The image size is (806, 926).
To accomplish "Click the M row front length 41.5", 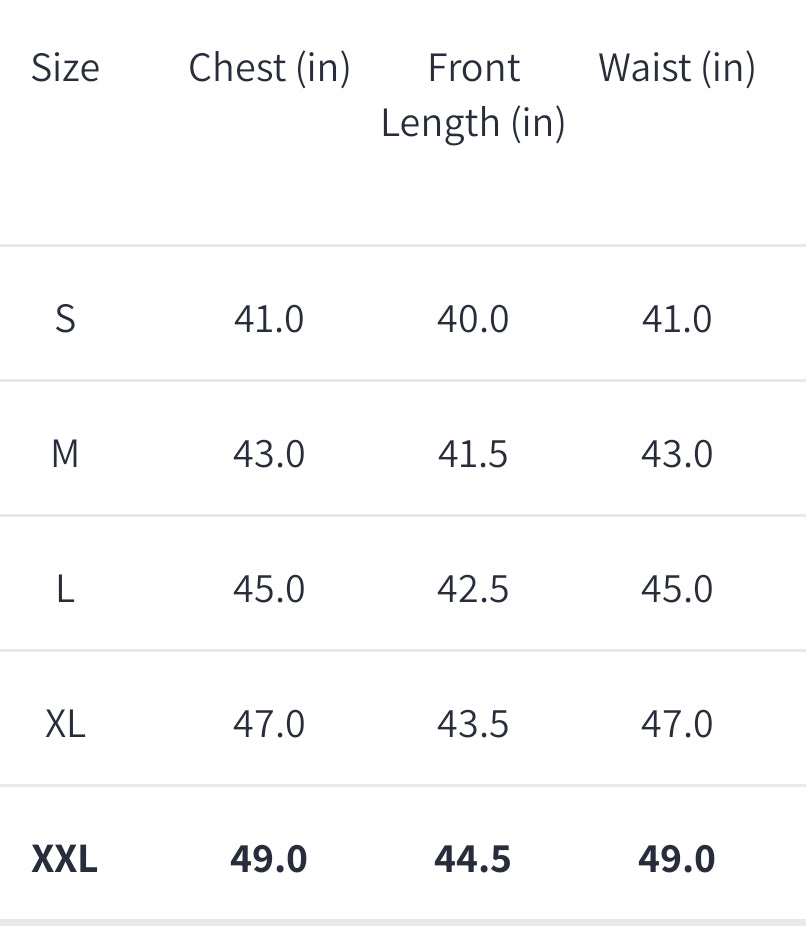I will pyautogui.click(x=473, y=454).
